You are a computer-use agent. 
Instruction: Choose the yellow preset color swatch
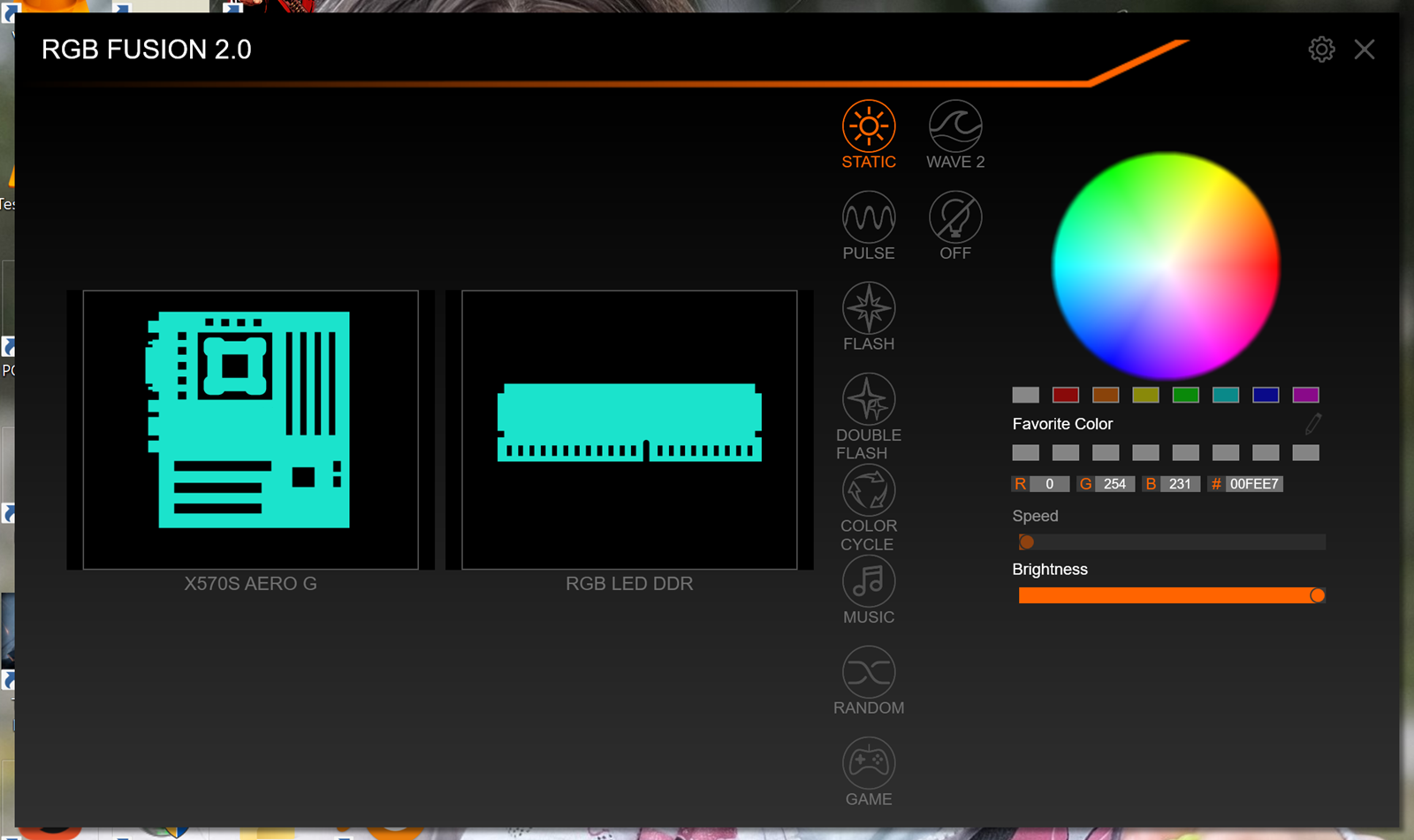click(x=1145, y=395)
